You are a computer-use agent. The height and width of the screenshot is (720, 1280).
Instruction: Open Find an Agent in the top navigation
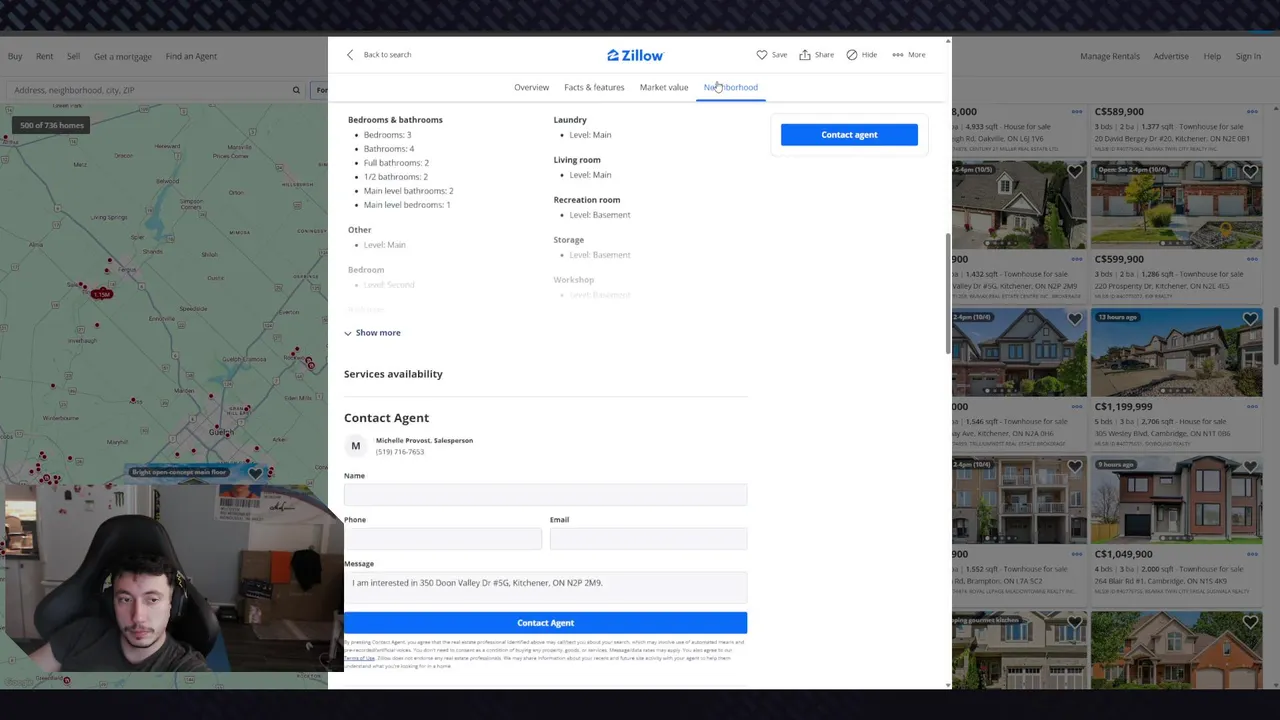point(191,57)
